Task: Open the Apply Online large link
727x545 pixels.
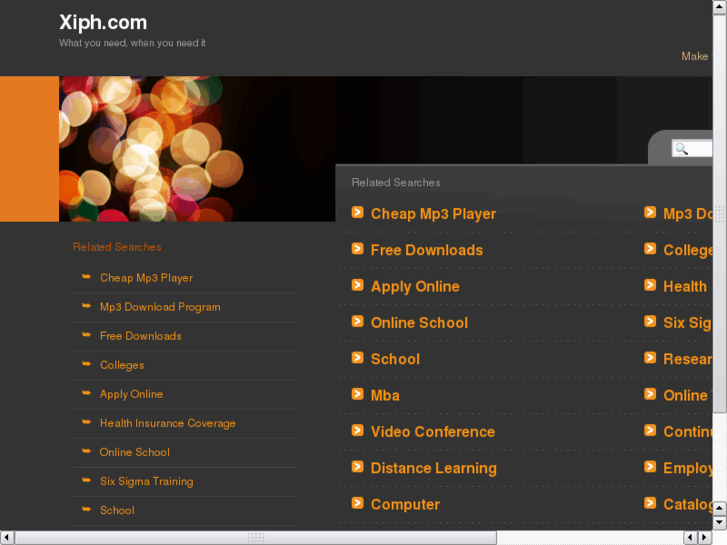Action: coord(415,287)
